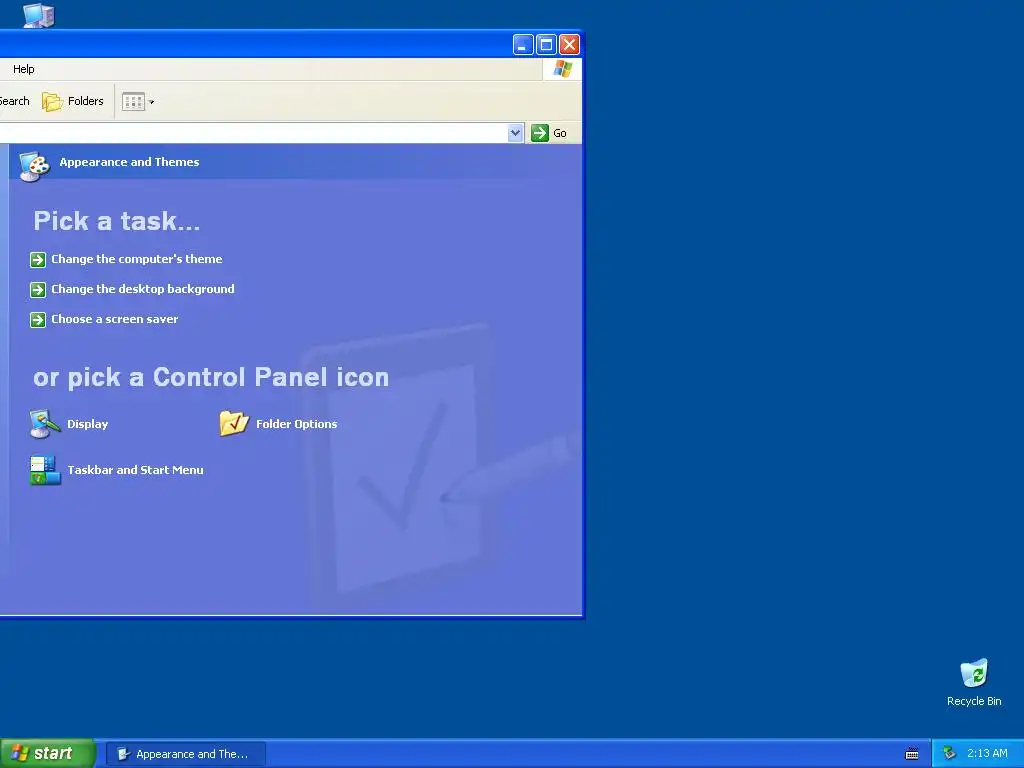Minimize the Appearance and Themes window
1024x768 pixels.
(523, 44)
